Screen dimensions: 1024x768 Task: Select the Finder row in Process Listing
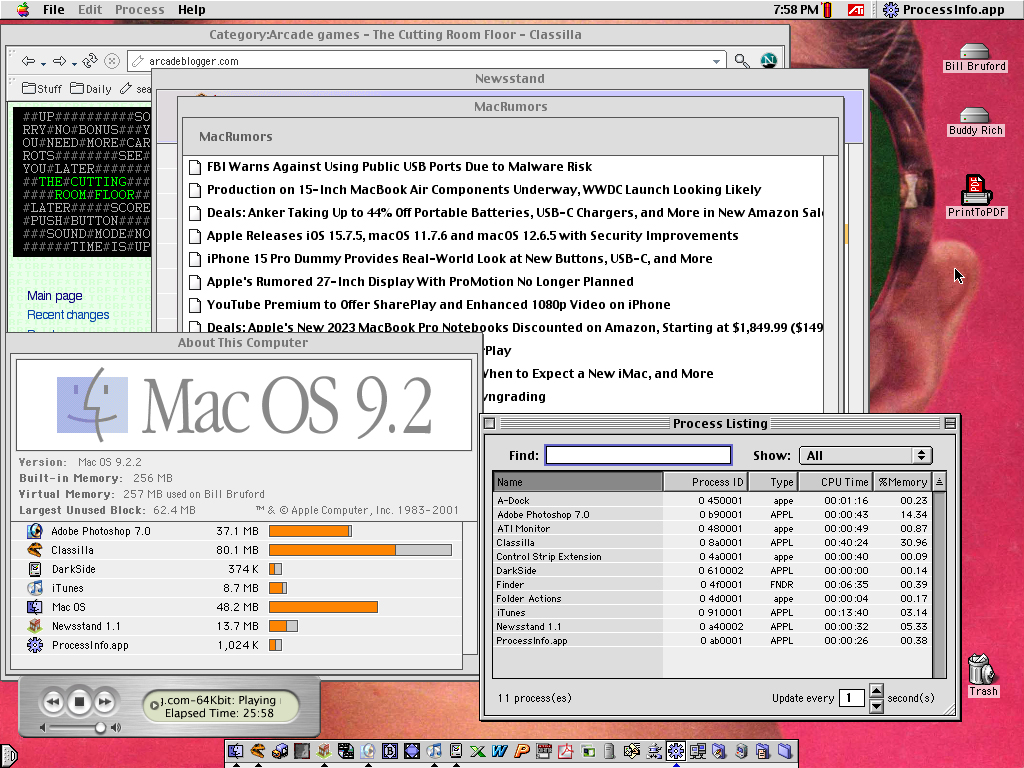pyautogui.click(x=712, y=584)
